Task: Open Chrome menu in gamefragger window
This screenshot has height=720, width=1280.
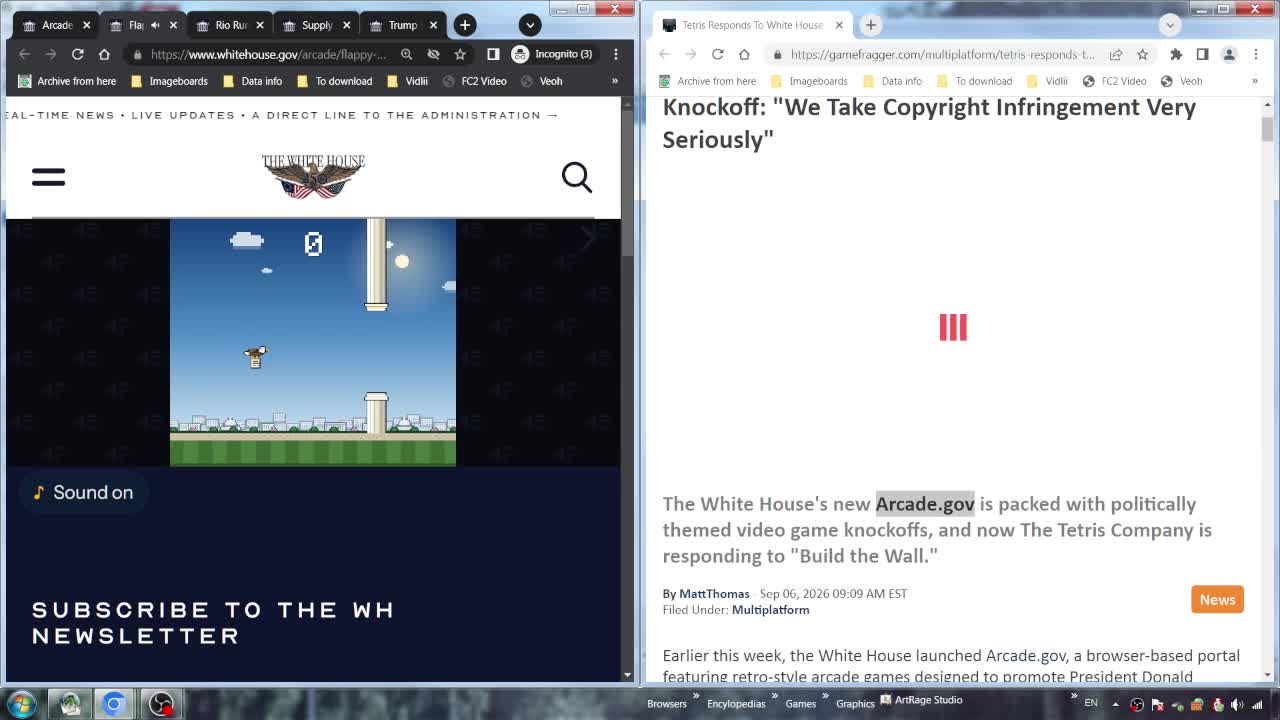Action: pyautogui.click(x=1255, y=54)
